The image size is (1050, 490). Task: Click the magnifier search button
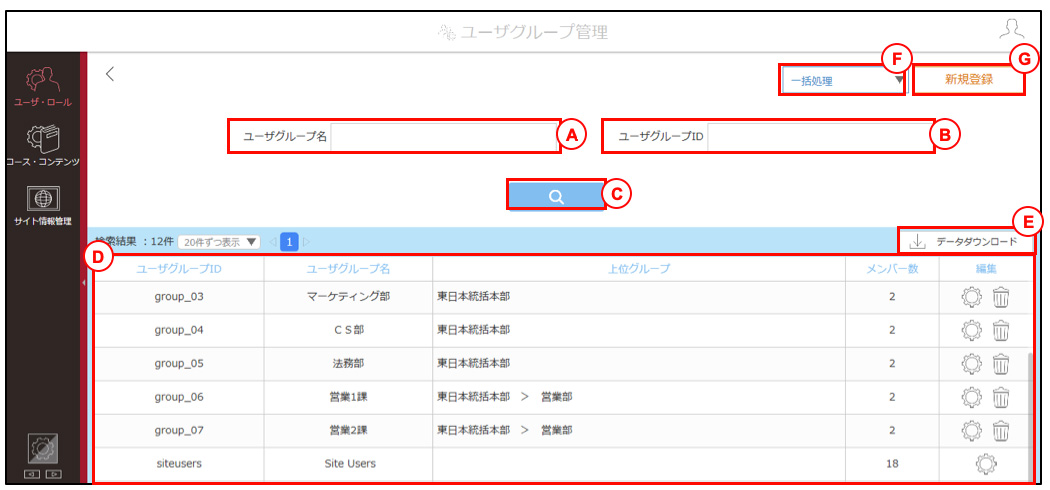(x=556, y=196)
